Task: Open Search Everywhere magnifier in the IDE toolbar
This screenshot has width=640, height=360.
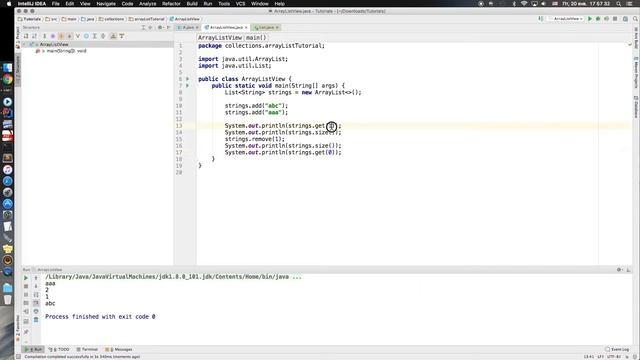Action: (x=636, y=19)
